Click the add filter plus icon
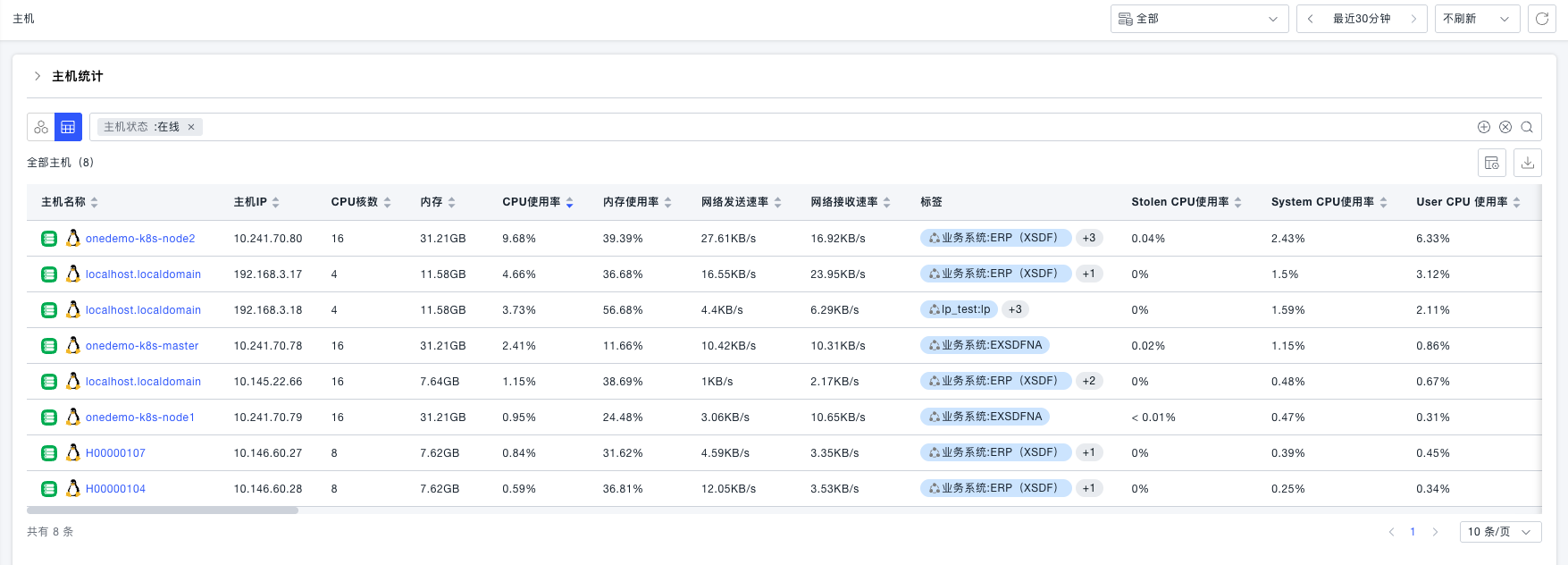 tap(1483, 127)
